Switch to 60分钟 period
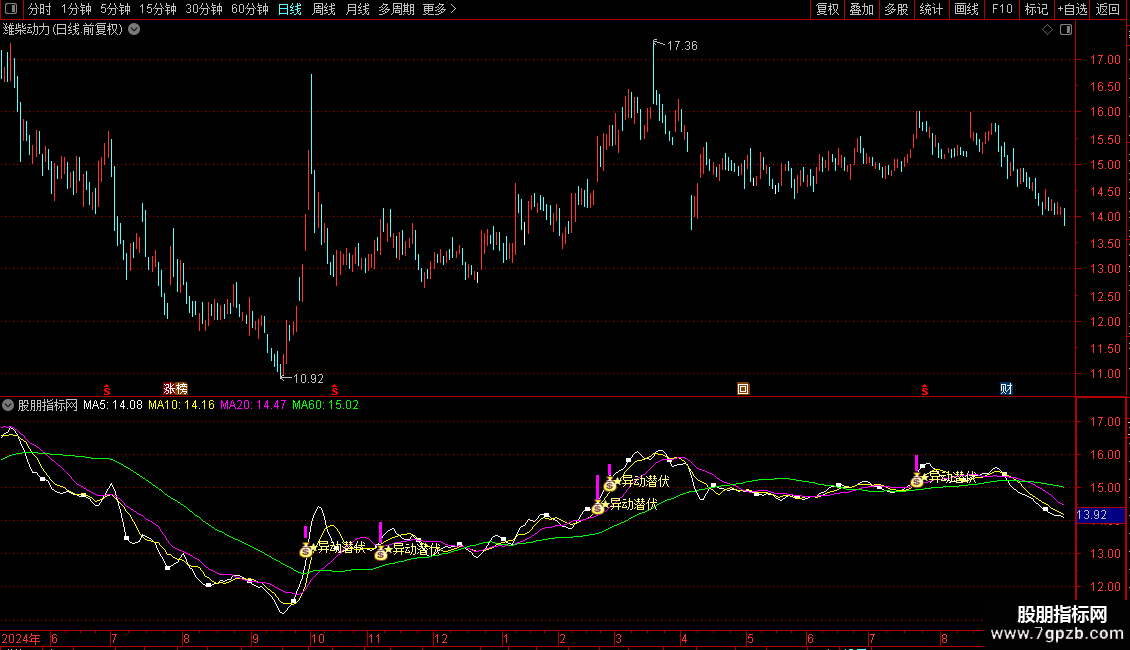This screenshot has width=1130, height=650. pos(250,9)
